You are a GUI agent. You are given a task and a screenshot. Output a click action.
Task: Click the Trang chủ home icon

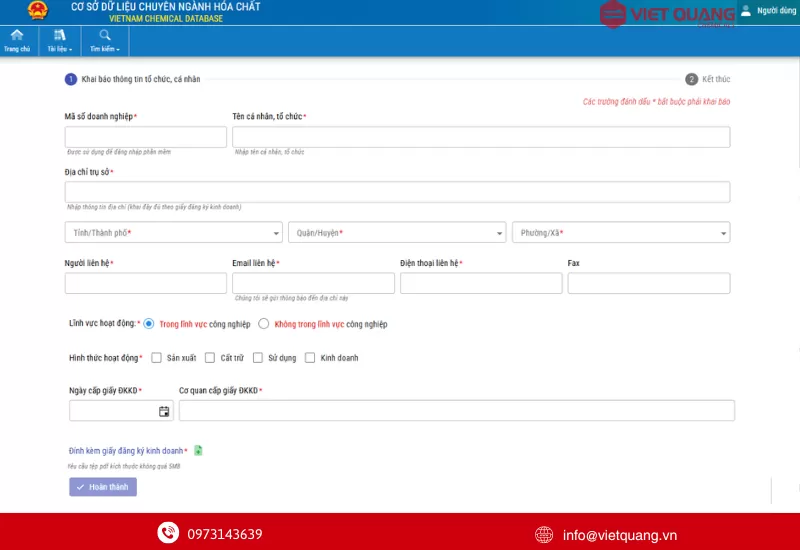[17, 36]
